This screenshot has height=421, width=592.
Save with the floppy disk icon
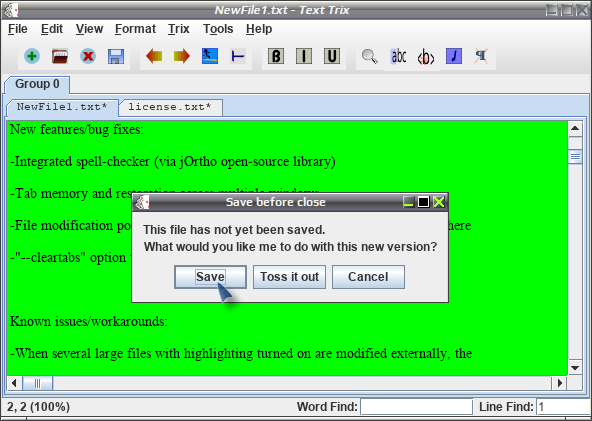point(116,56)
